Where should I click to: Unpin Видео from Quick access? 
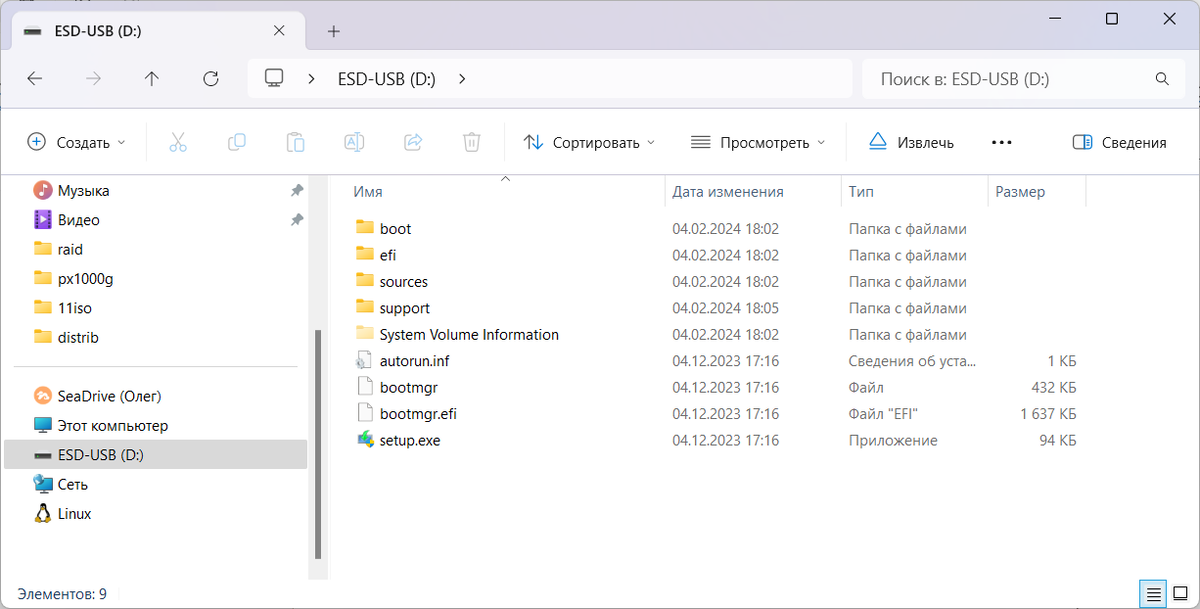point(297,219)
